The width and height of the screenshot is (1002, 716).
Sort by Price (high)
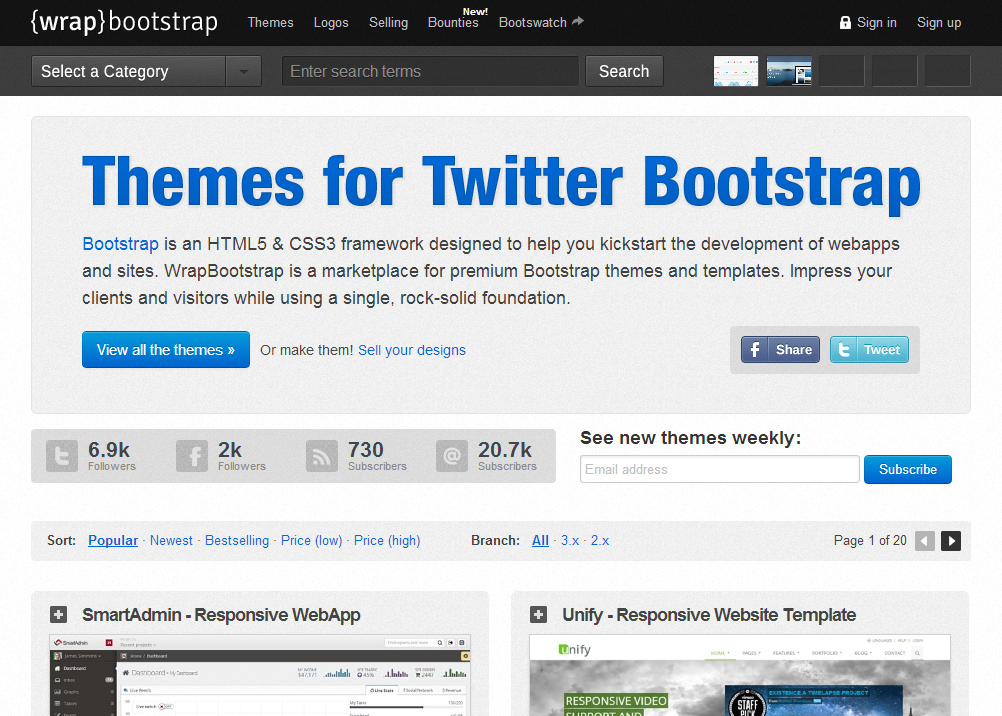click(387, 540)
